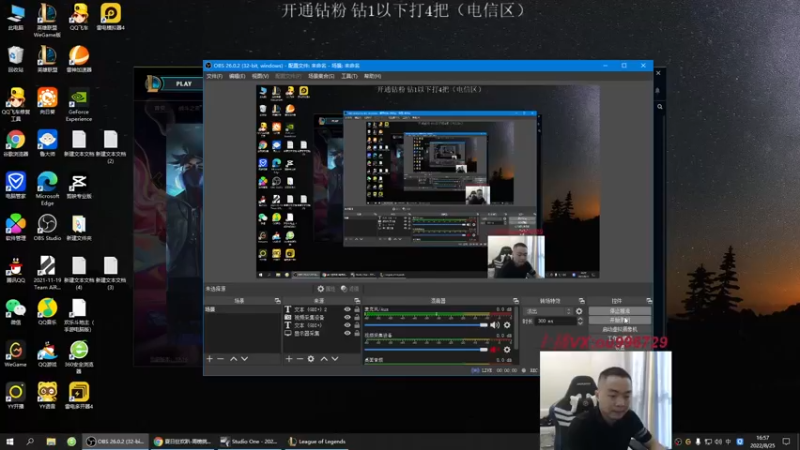Open the Ludashi (鲁大师) desktop icon

[47, 143]
